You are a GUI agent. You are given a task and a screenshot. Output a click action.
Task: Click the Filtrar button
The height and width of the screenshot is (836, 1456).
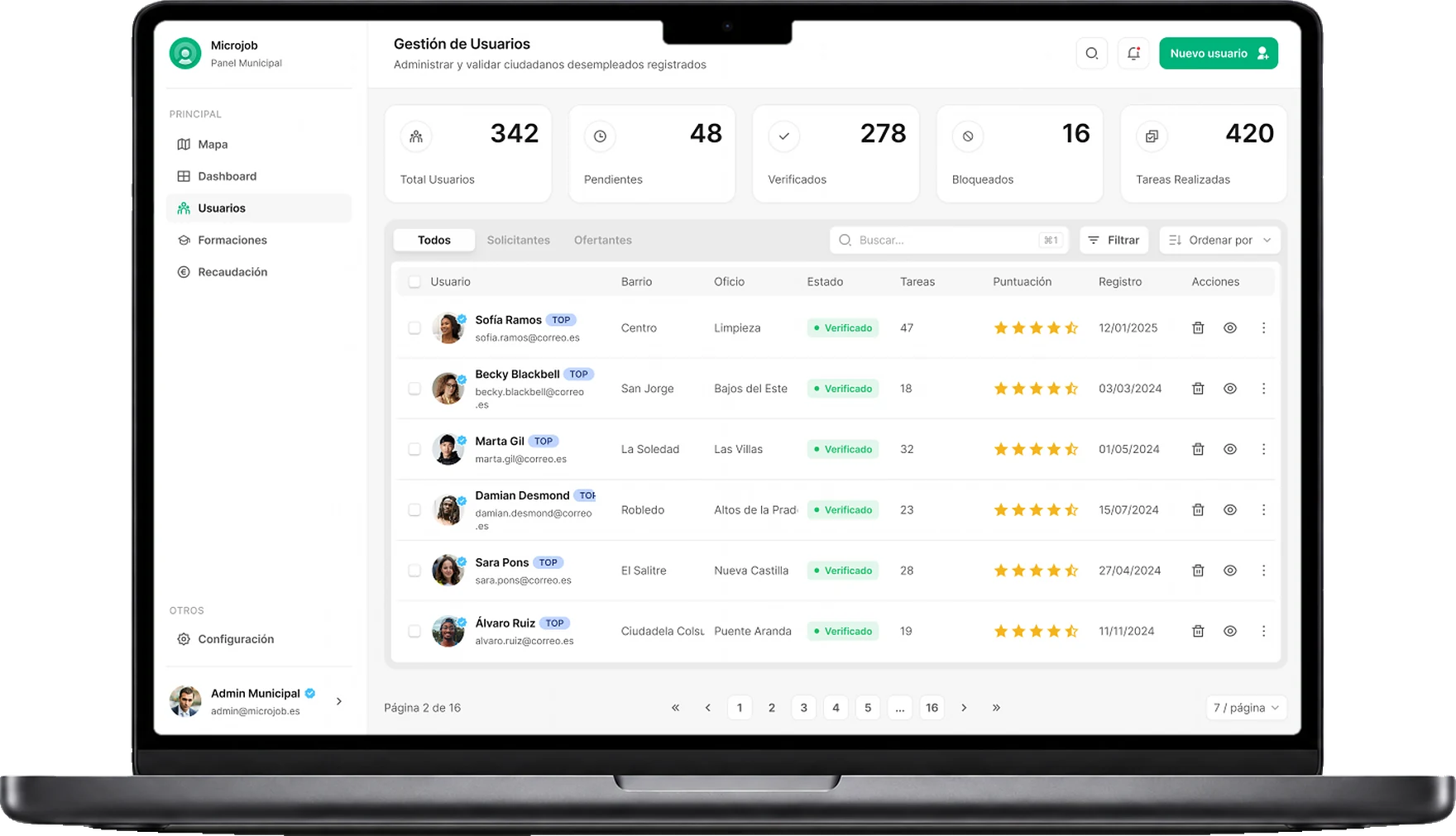[1114, 240]
